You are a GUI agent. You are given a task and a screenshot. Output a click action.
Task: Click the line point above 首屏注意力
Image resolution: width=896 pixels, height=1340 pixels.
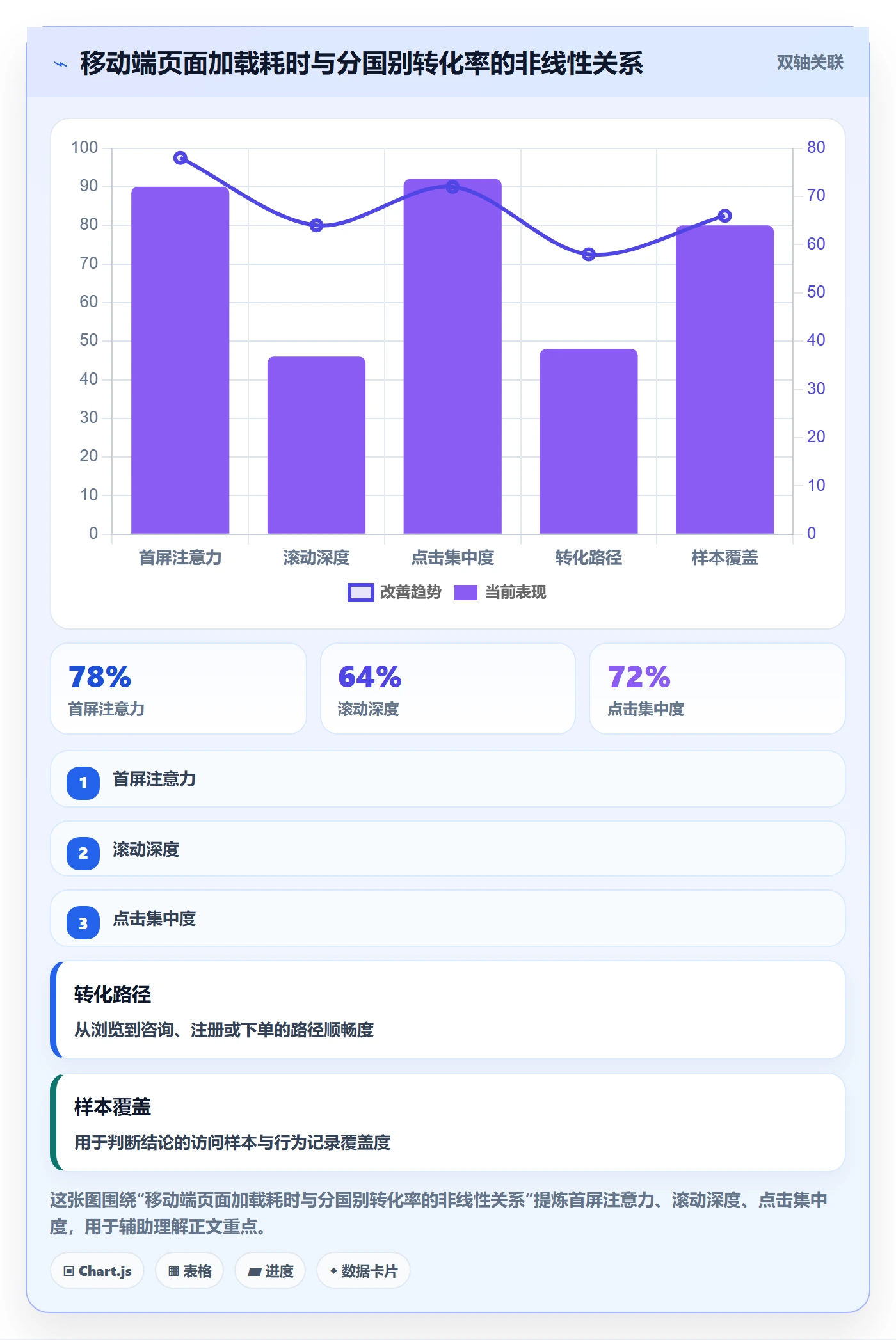click(x=180, y=158)
